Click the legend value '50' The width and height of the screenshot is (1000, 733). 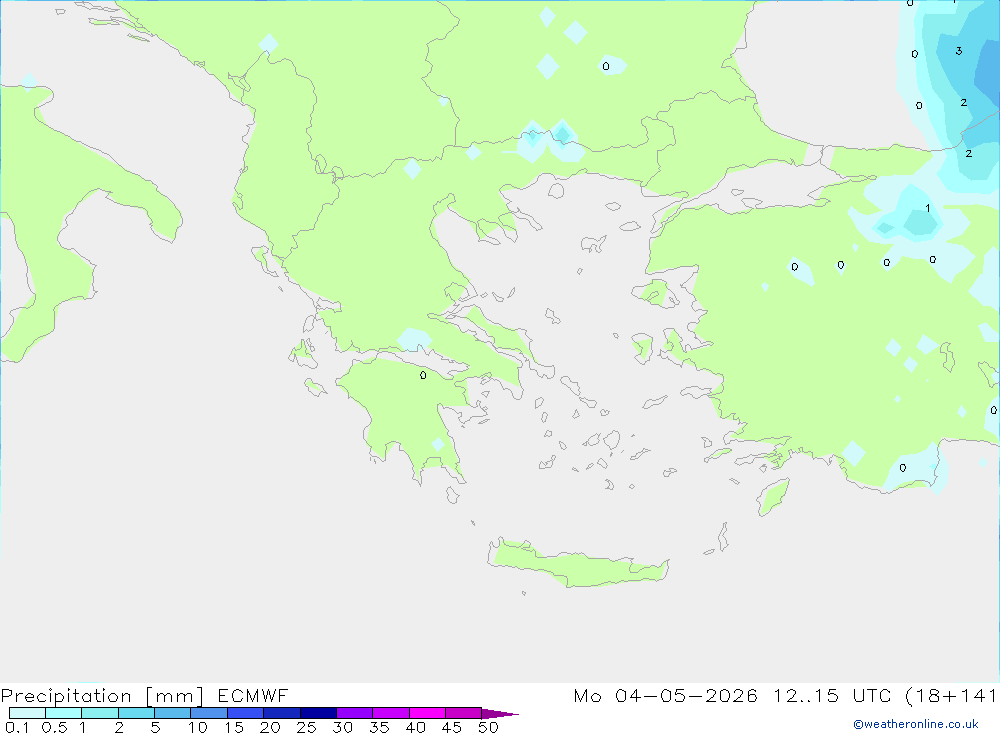tap(488, 727)
